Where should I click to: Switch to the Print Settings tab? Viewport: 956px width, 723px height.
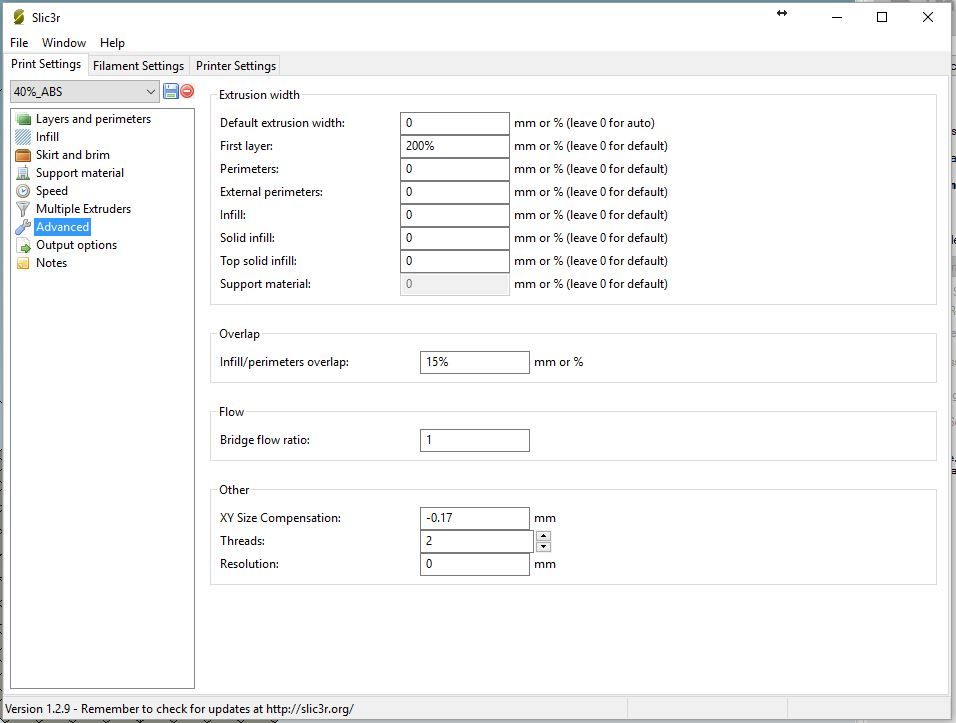[46, 64]
